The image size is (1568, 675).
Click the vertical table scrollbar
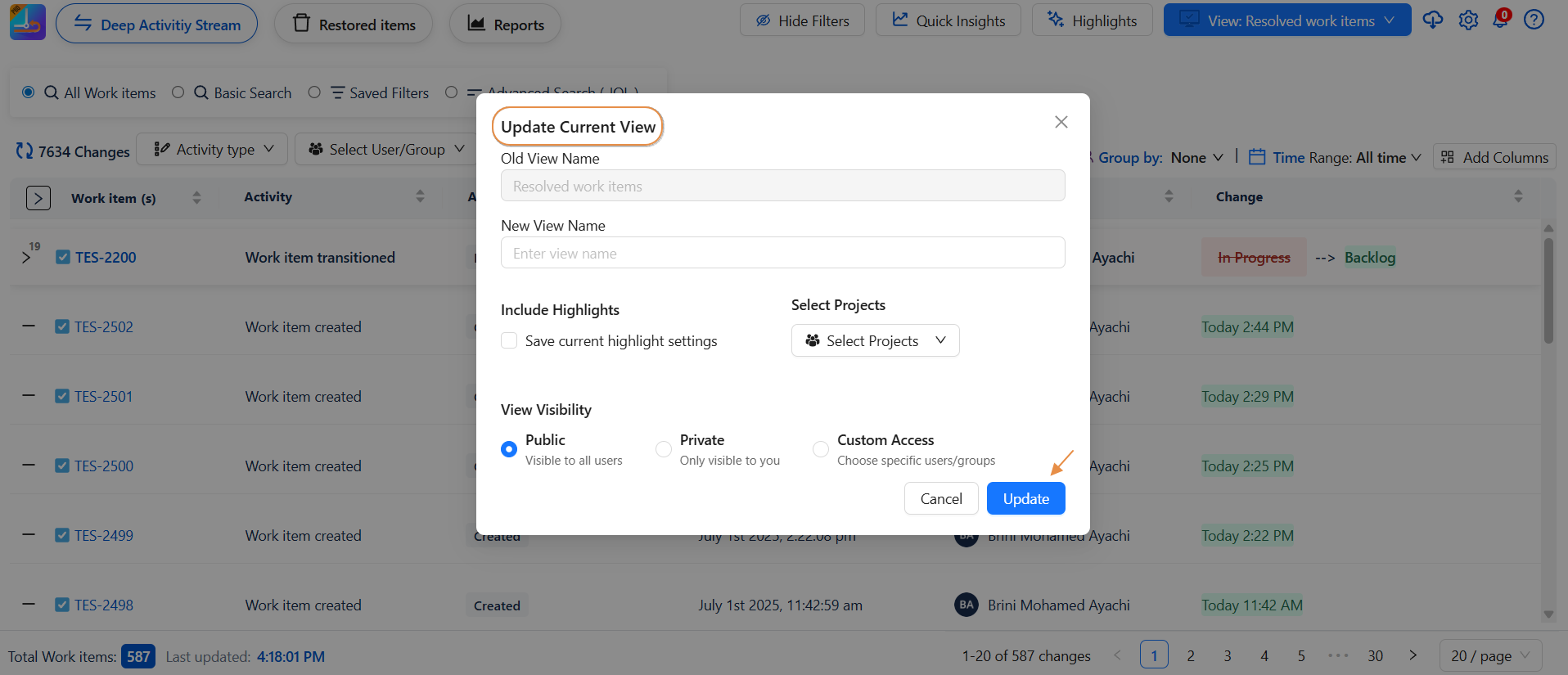coord(1548,290)
